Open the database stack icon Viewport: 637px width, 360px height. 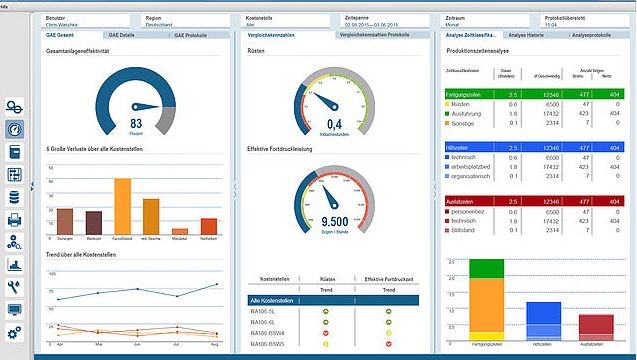pos(14,198)
